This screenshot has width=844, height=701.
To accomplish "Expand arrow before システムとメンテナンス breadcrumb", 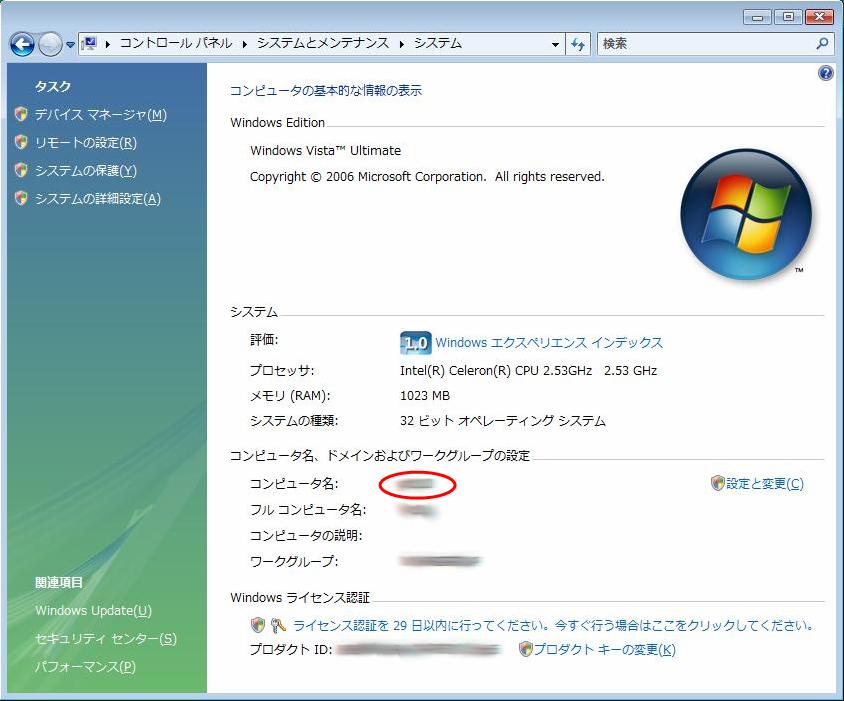I will [x=245, y=44].
